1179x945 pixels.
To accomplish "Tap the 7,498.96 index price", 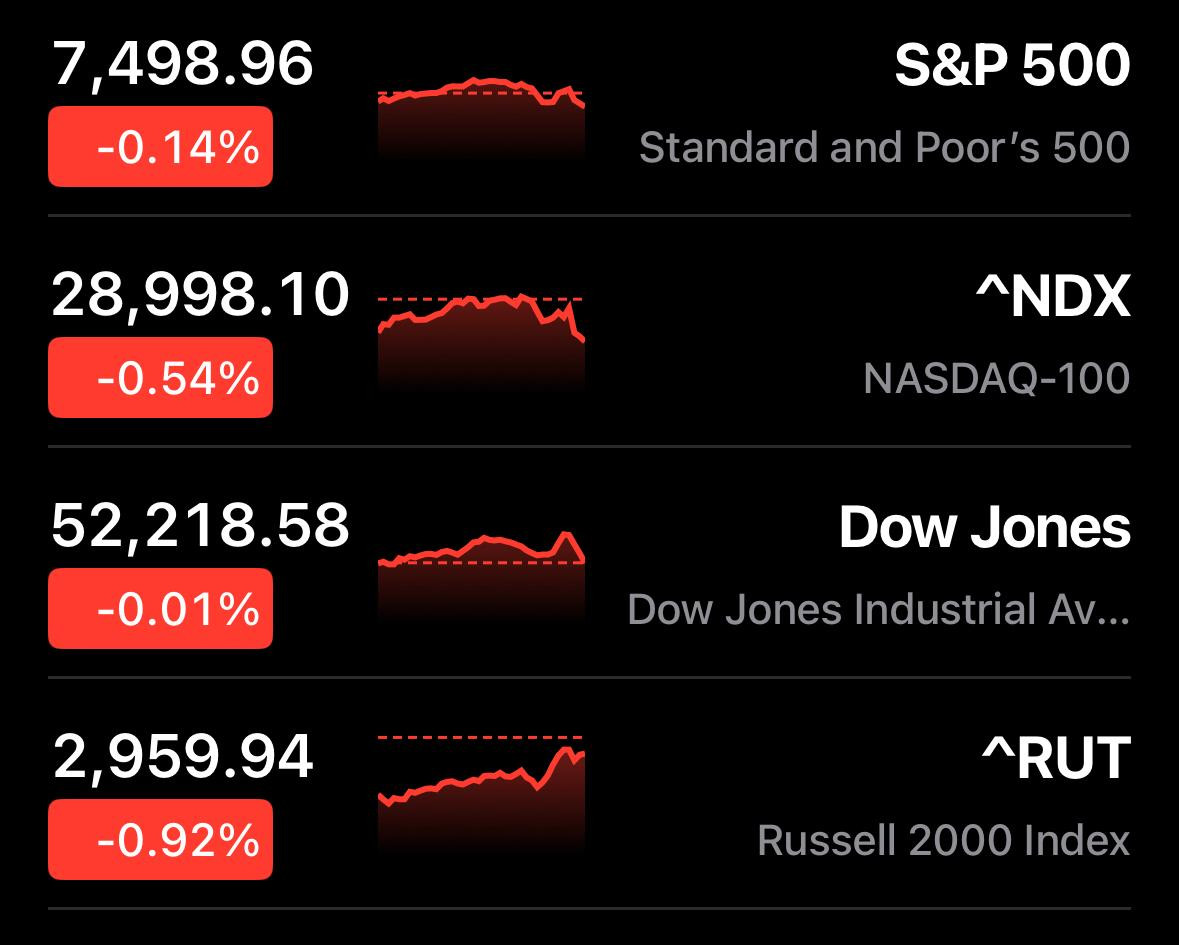I will tap(183, 65).
